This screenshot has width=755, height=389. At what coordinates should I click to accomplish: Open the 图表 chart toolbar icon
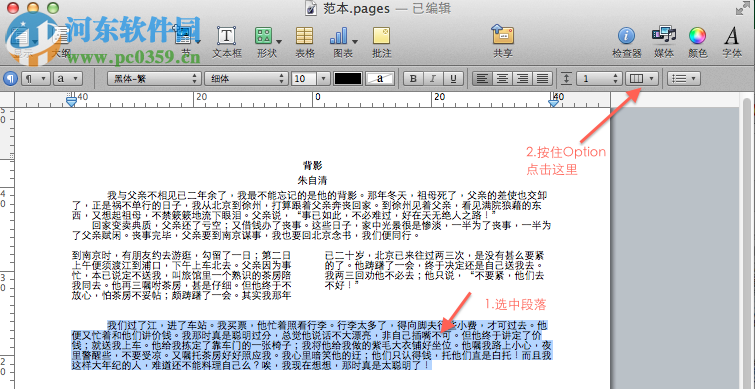click(x=343, y=42)
